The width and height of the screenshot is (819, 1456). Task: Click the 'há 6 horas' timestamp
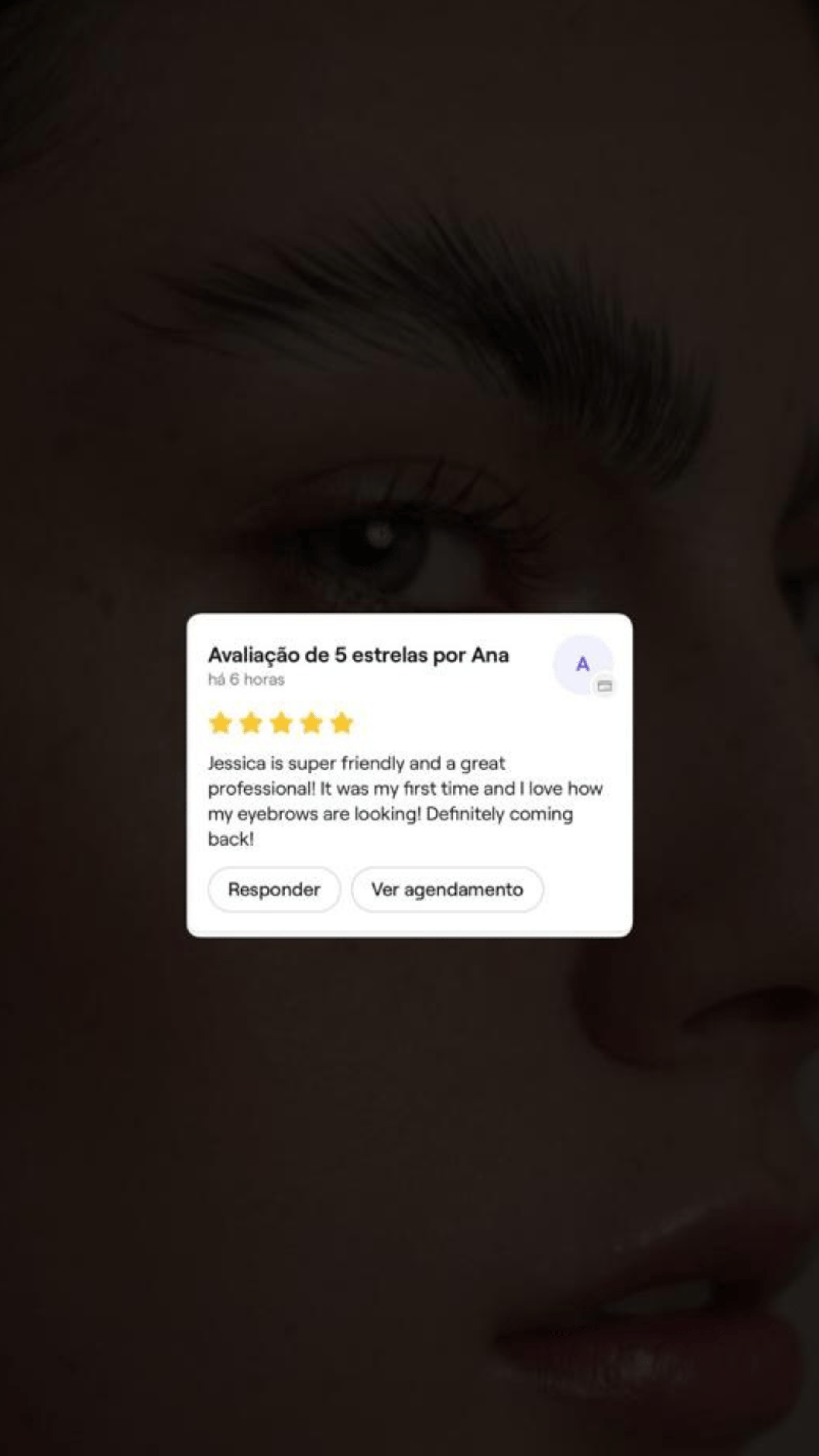246,680
